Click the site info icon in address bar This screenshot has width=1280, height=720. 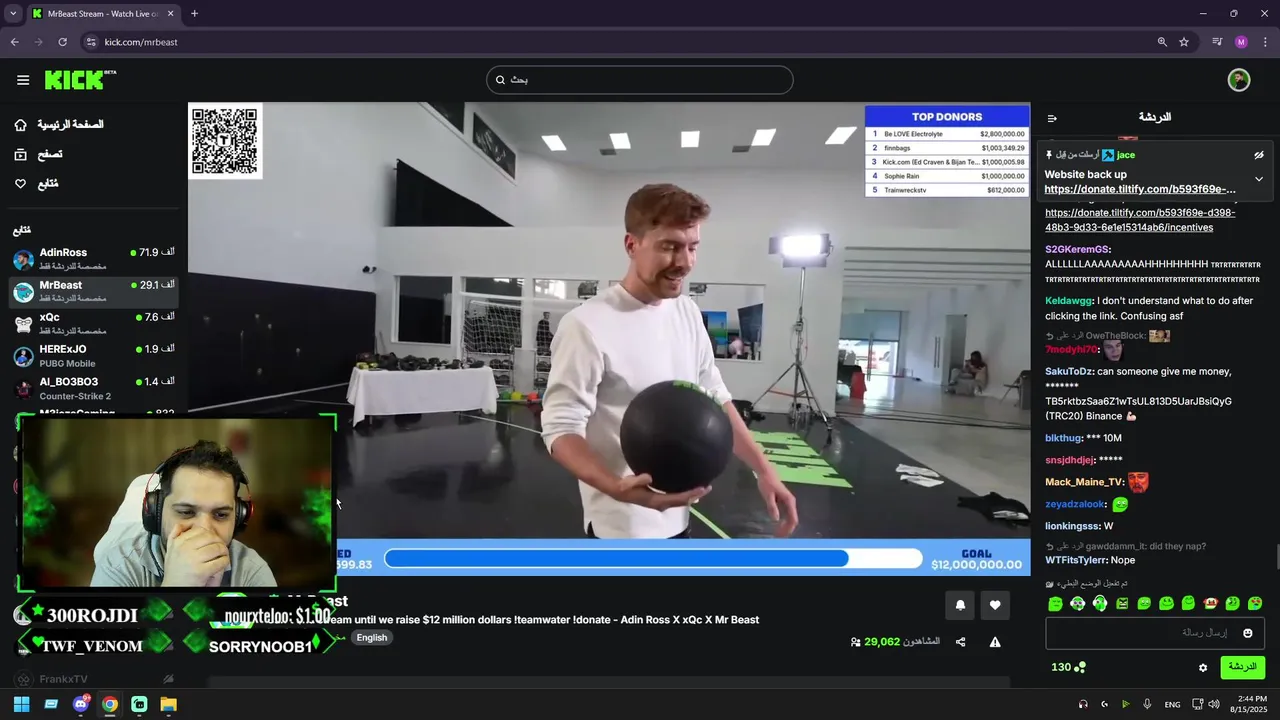(90, 42)
